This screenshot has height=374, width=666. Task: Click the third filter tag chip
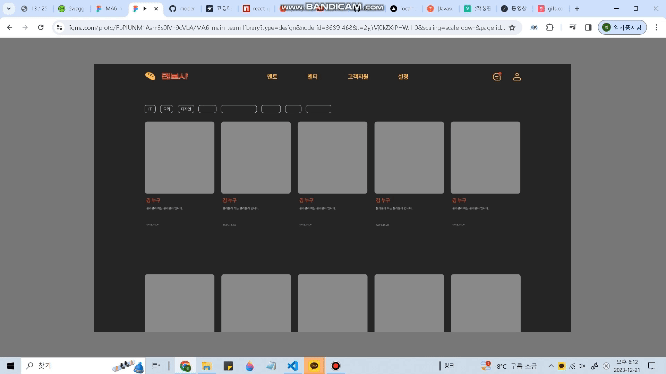click(186, 109)
